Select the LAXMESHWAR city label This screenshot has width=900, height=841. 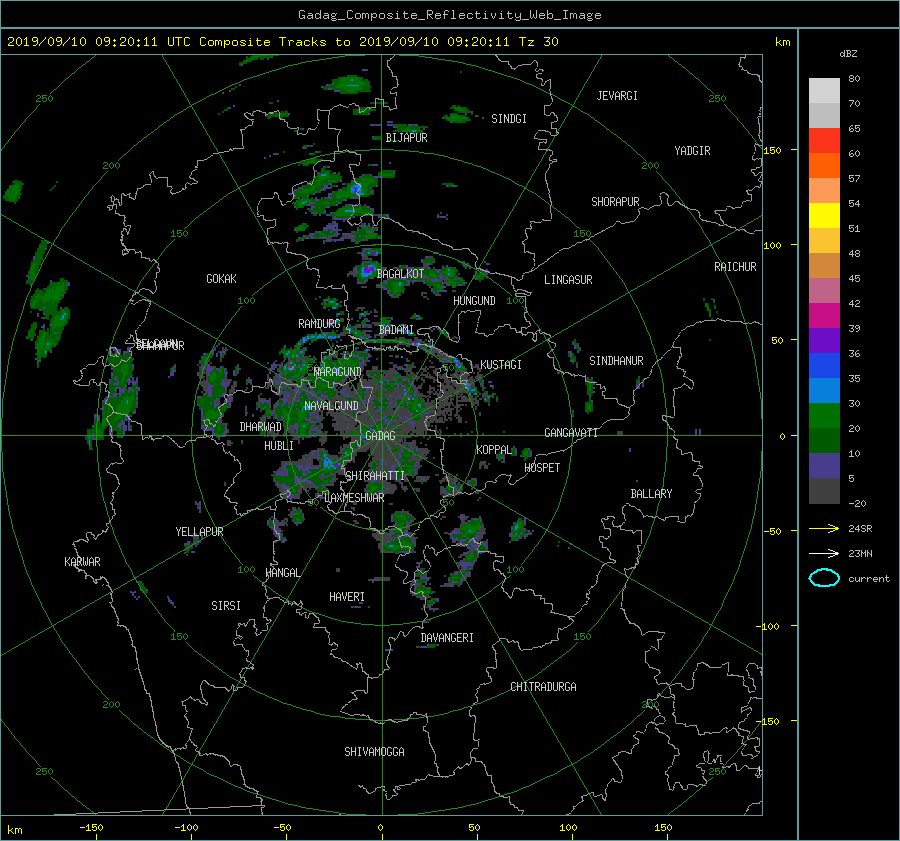(x=354, y=498)
